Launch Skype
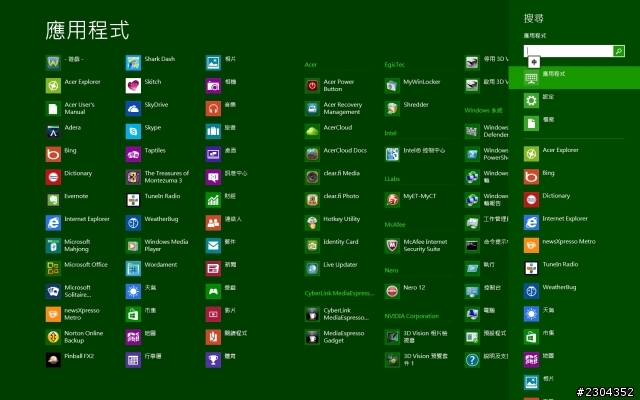The image size is (640, 400). pyautogui.click(x=144, y=131)
